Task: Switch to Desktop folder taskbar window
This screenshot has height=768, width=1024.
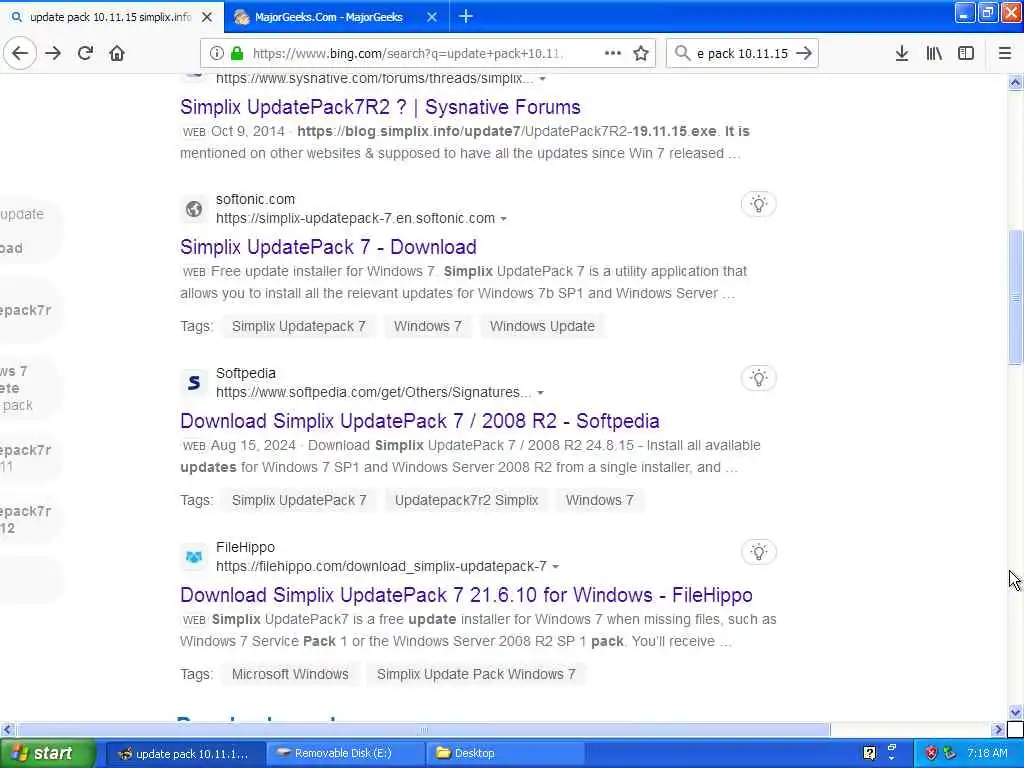Action: (x=506, y=754)
